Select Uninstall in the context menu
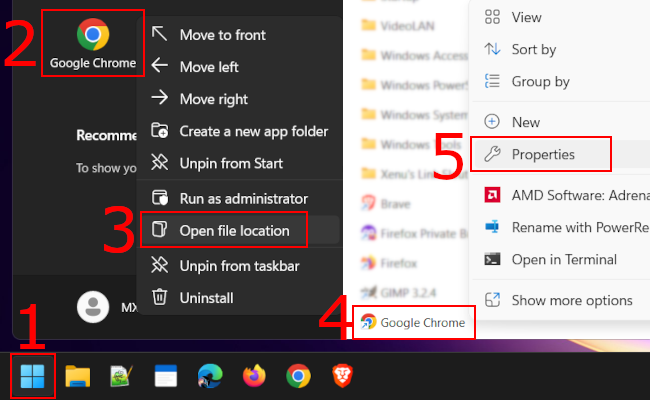This screenshot has height=400, width=650. (239, 298)
